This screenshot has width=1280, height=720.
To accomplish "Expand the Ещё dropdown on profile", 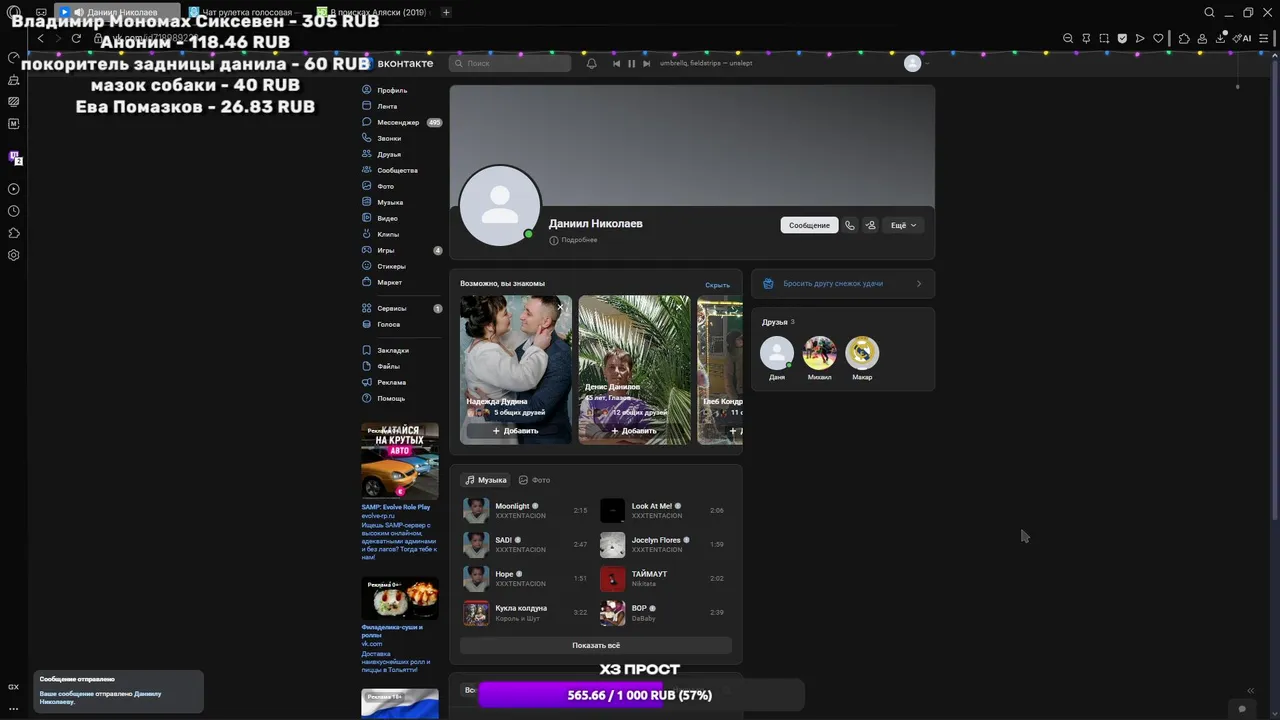I will tap(903, 225).
